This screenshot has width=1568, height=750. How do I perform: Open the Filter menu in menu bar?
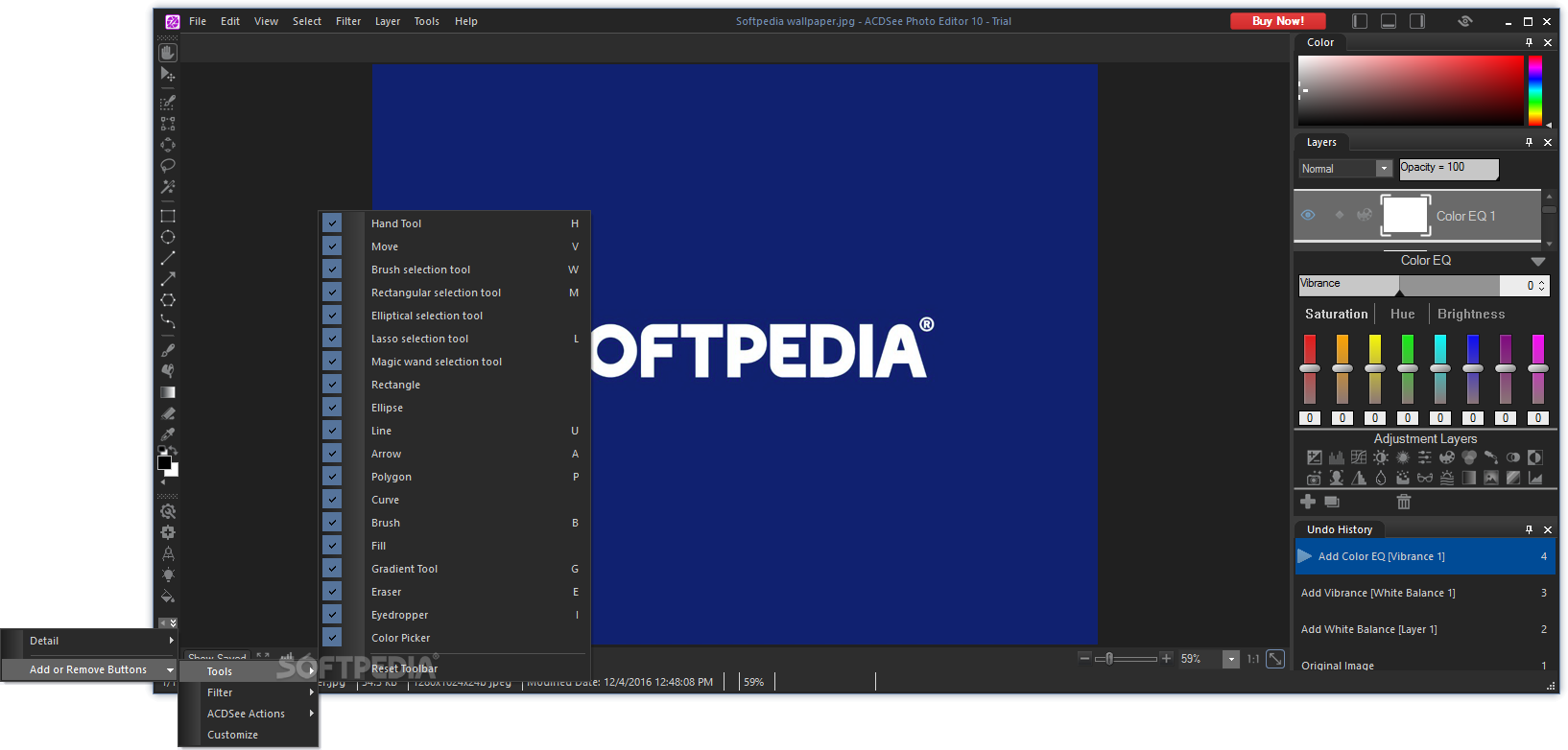point(348,21)
